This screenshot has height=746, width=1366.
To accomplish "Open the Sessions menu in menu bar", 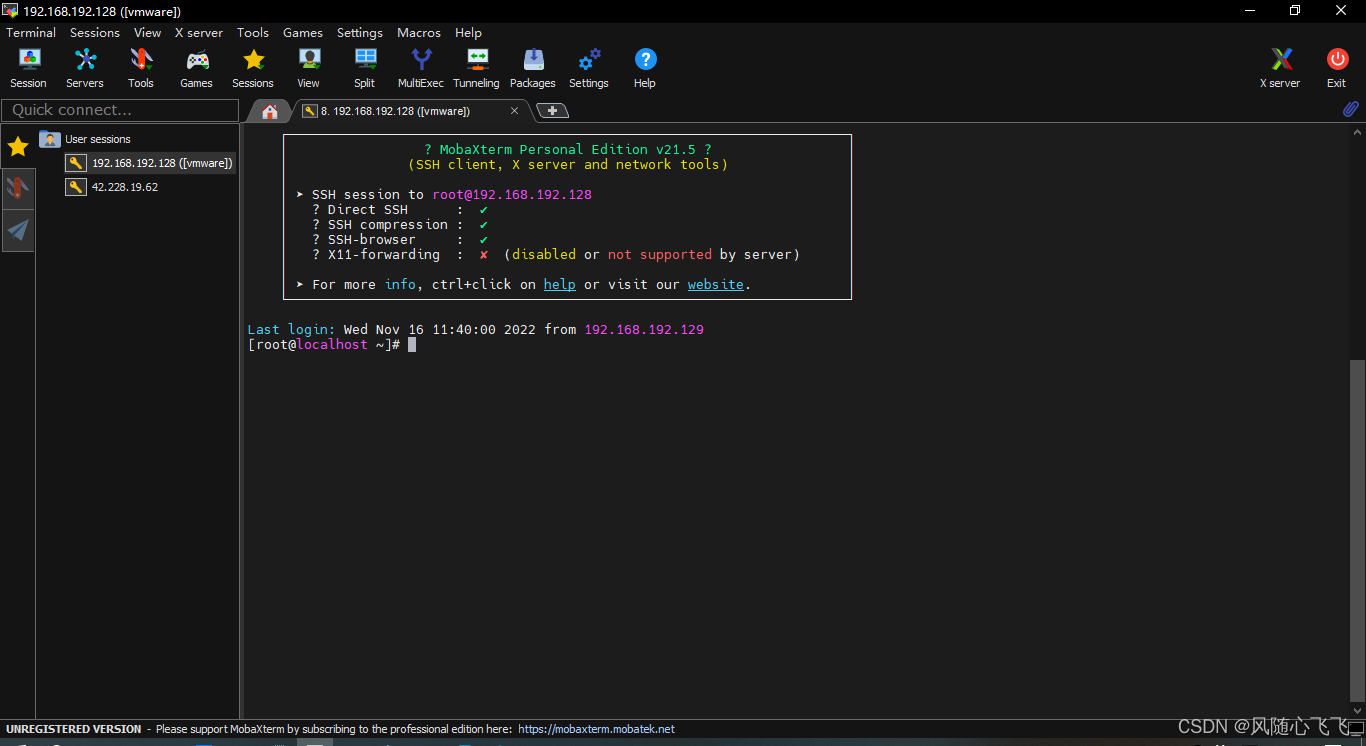I will (95, 32).
